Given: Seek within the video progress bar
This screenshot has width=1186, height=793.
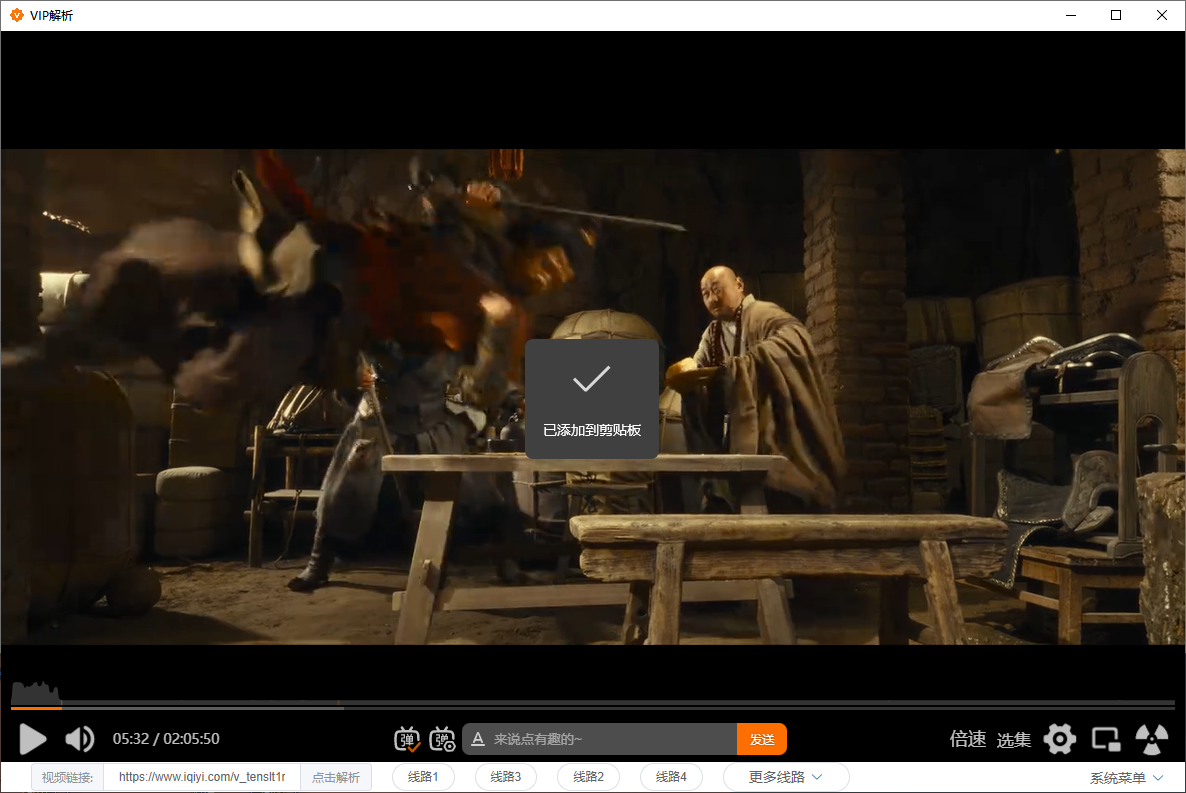Looking at the screenshot, I should point(592,707).
